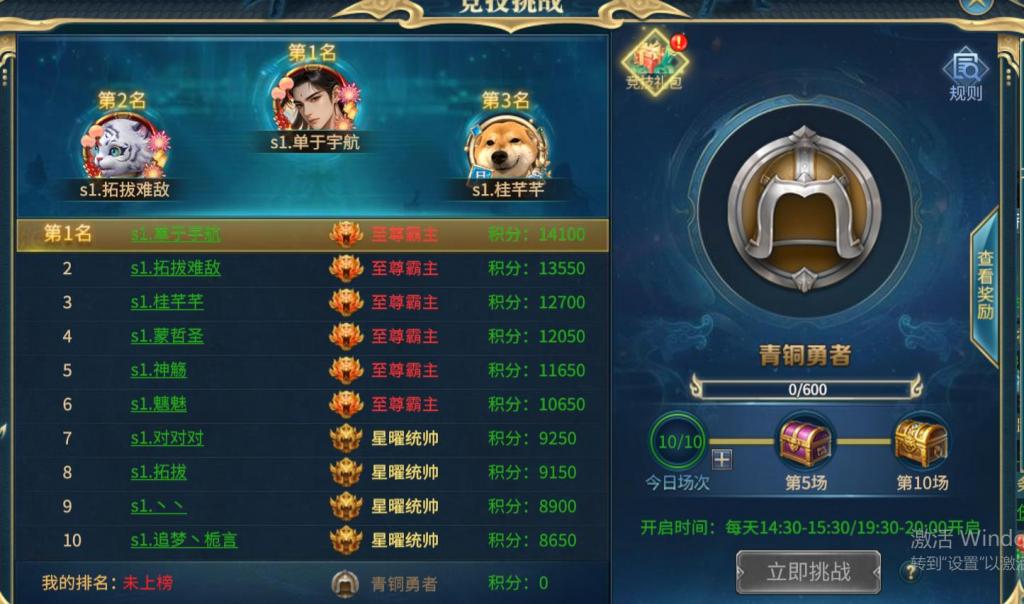Screen dimensions: 1024x604
Task: Click the second place white tiger avatar
Action: tap(124, 146)
